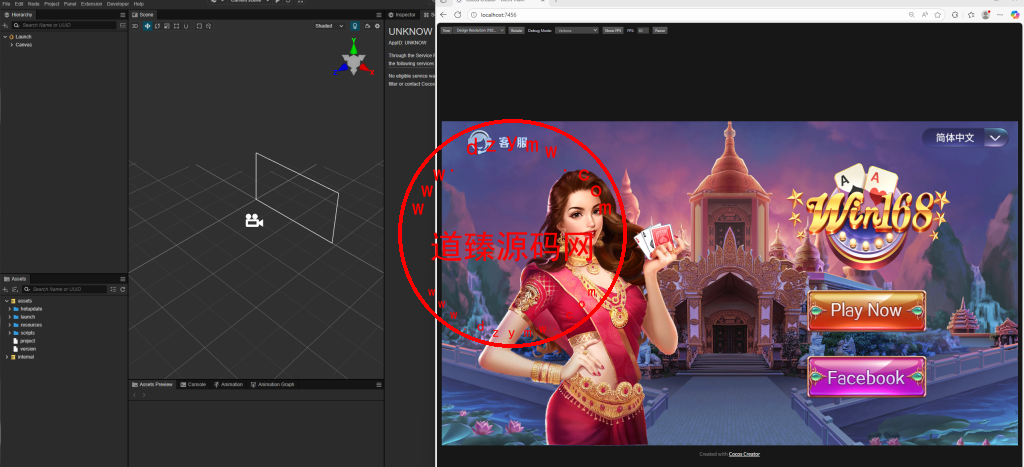Click the Play Now button
Image resolution: width=1024 pixels, height=467 pixels.
(867, 311)
